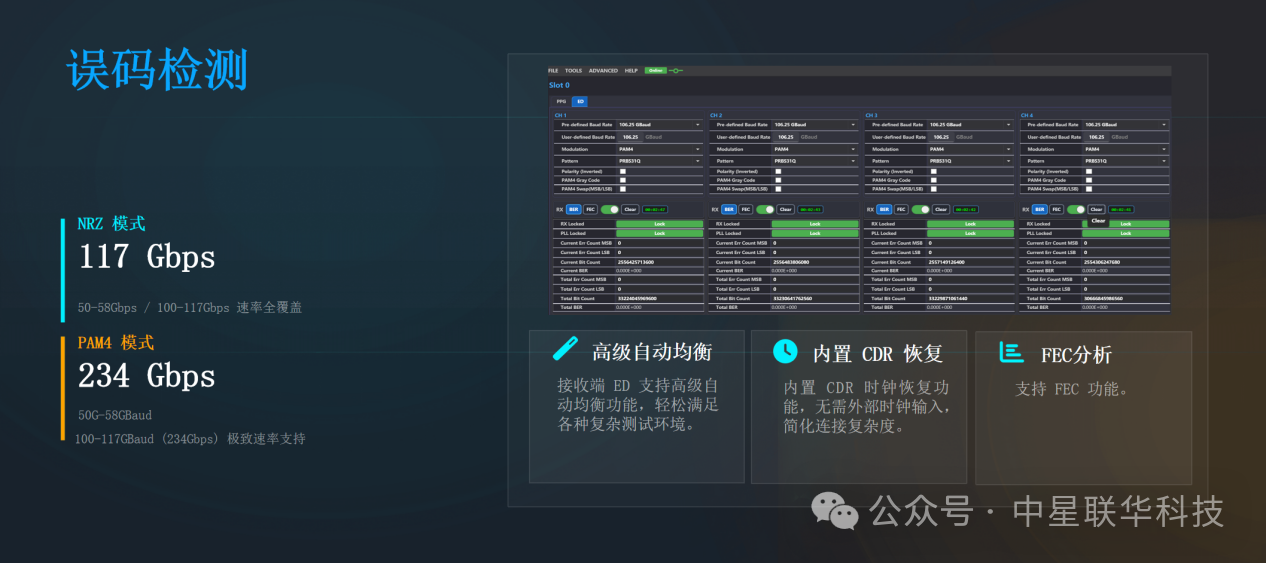Screen dimensions: 1266x563
Task: Toggle the CH 1 RX enable switch
Action: (609, 209)
